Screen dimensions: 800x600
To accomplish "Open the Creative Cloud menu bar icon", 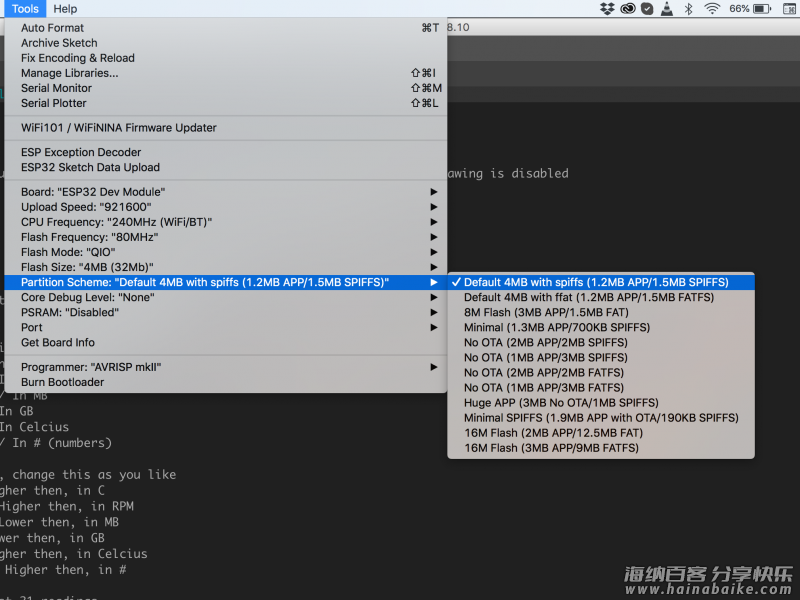I will tap(628, 9).
